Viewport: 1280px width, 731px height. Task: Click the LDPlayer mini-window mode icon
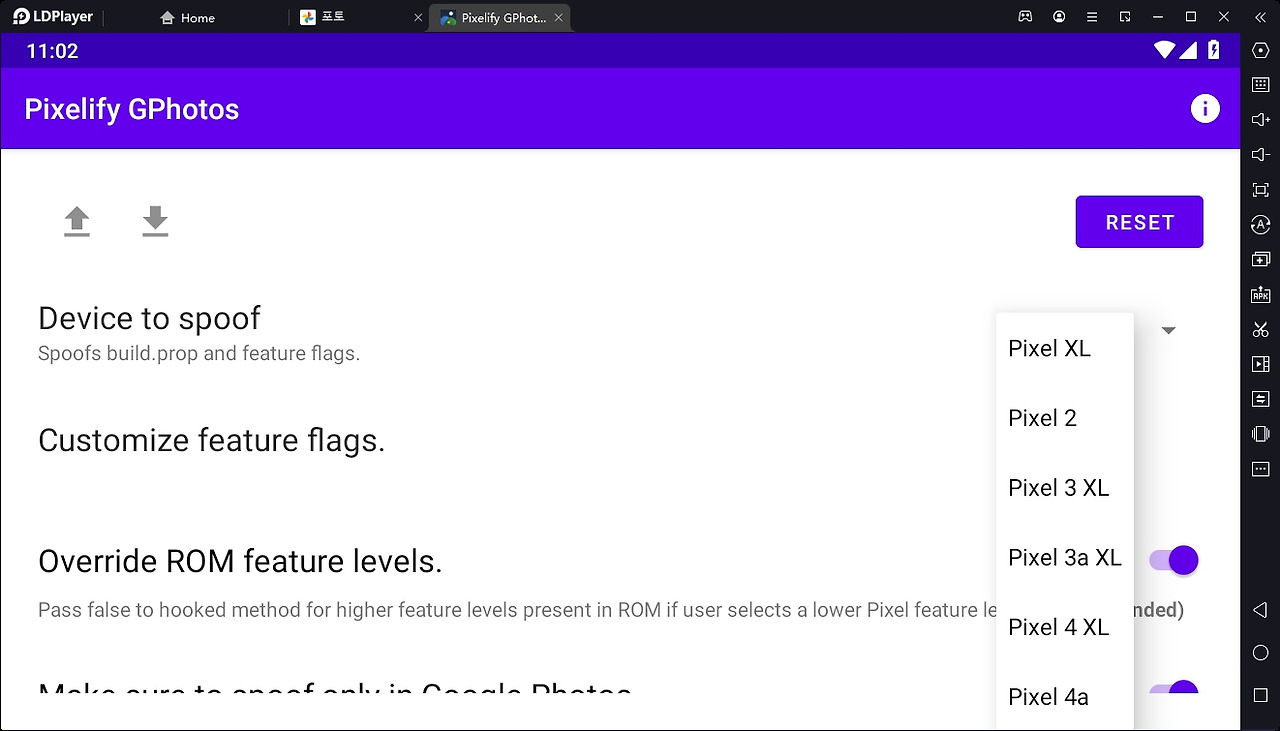(1125, 17)
